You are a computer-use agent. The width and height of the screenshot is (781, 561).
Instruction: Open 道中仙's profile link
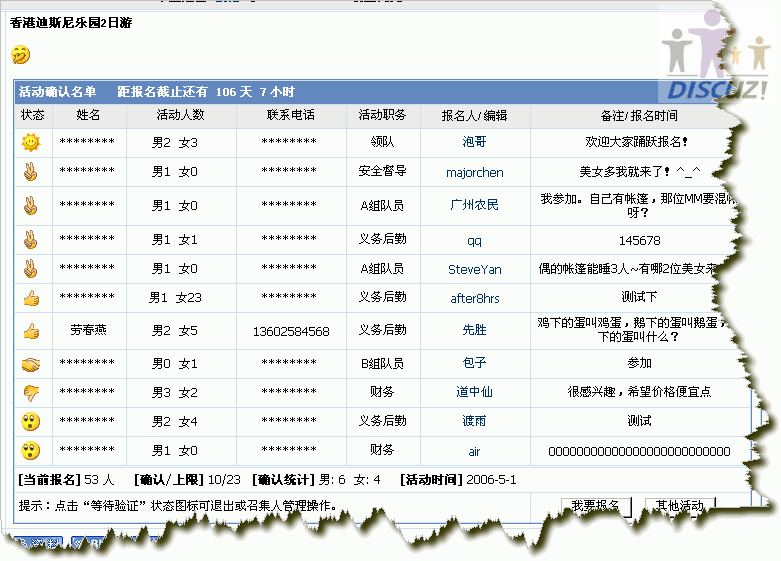(x=474, y=392)
